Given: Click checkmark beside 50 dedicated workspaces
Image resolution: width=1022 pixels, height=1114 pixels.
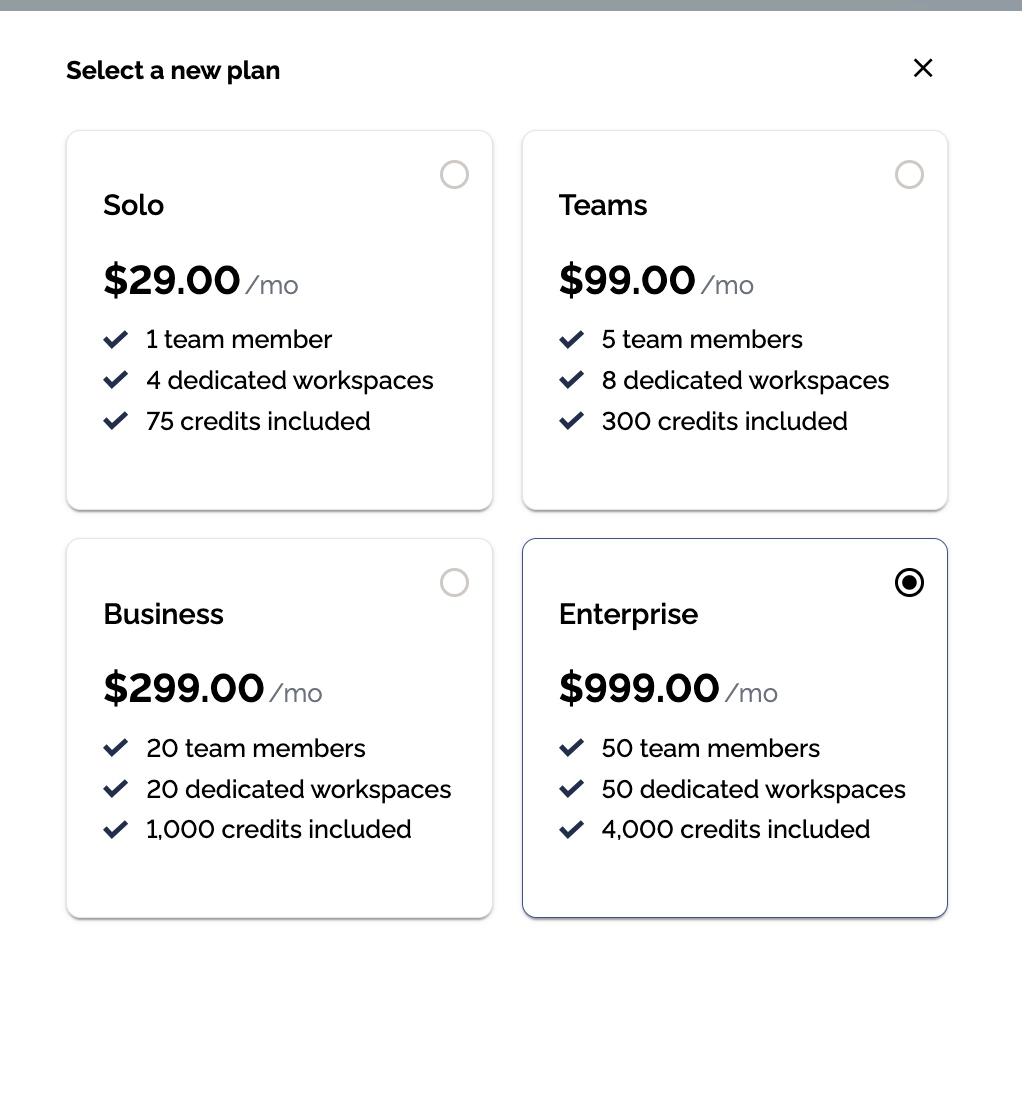Looking at the screenshot, I should point(571,790).
